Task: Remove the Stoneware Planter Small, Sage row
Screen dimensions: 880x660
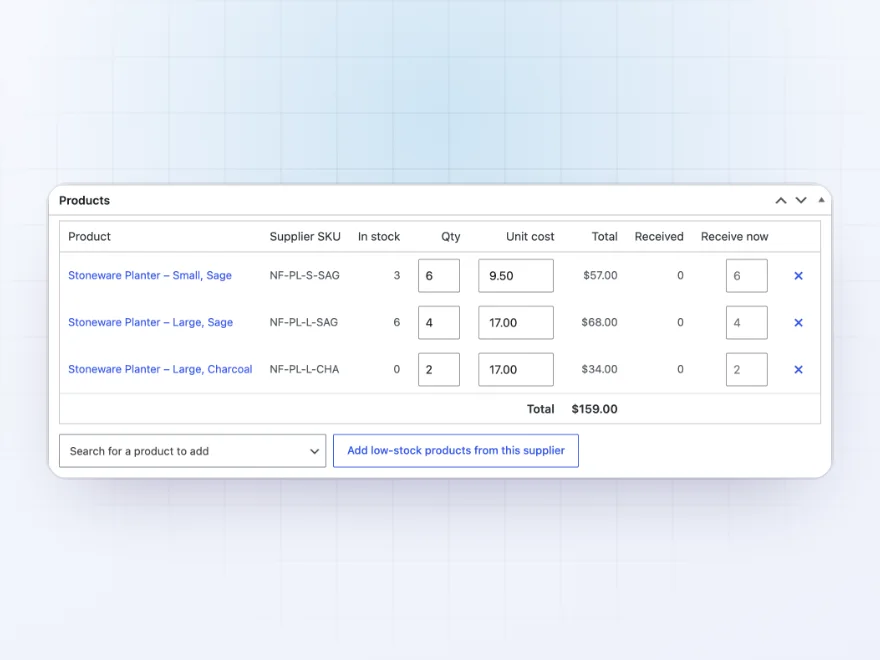Action: (798, 276)
